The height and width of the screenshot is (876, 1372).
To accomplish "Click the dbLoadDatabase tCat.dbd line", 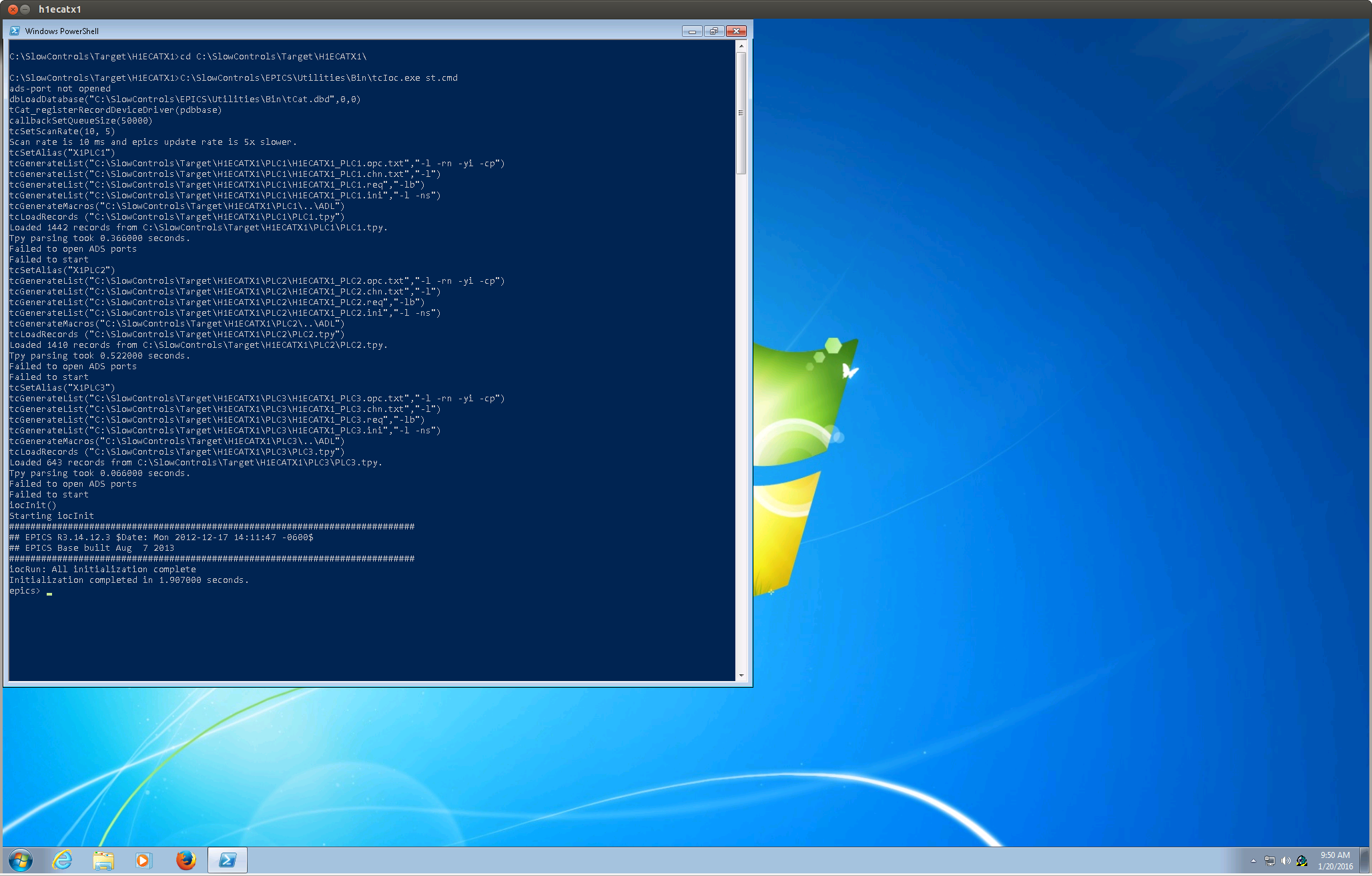I will click(185, 99).
